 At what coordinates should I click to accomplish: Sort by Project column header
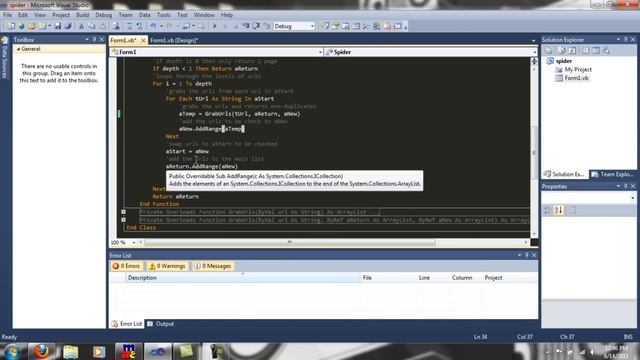point(509,278)
